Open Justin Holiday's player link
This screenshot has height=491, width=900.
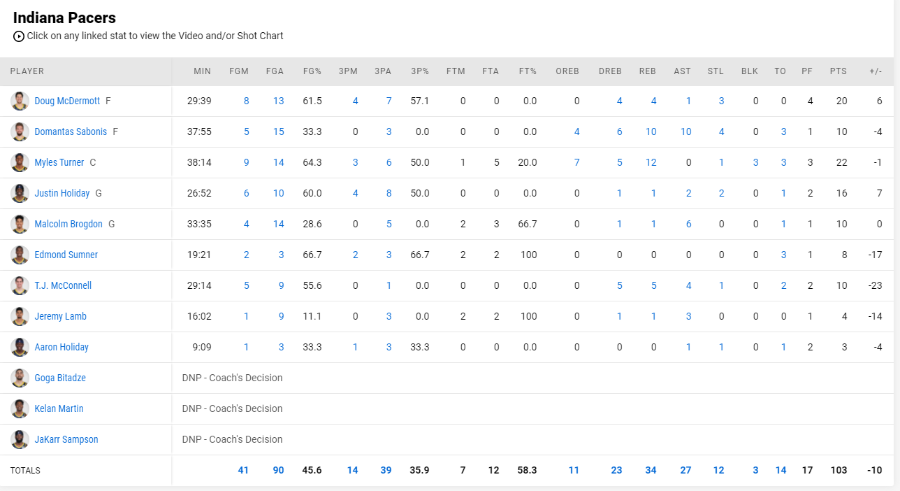click(62, 194)
